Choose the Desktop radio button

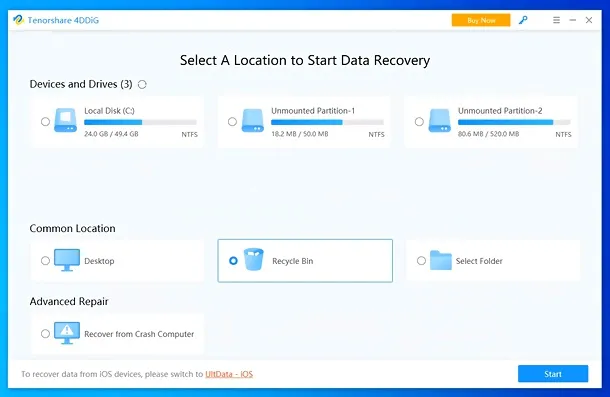pyautogui.click(x=46, y=260)
